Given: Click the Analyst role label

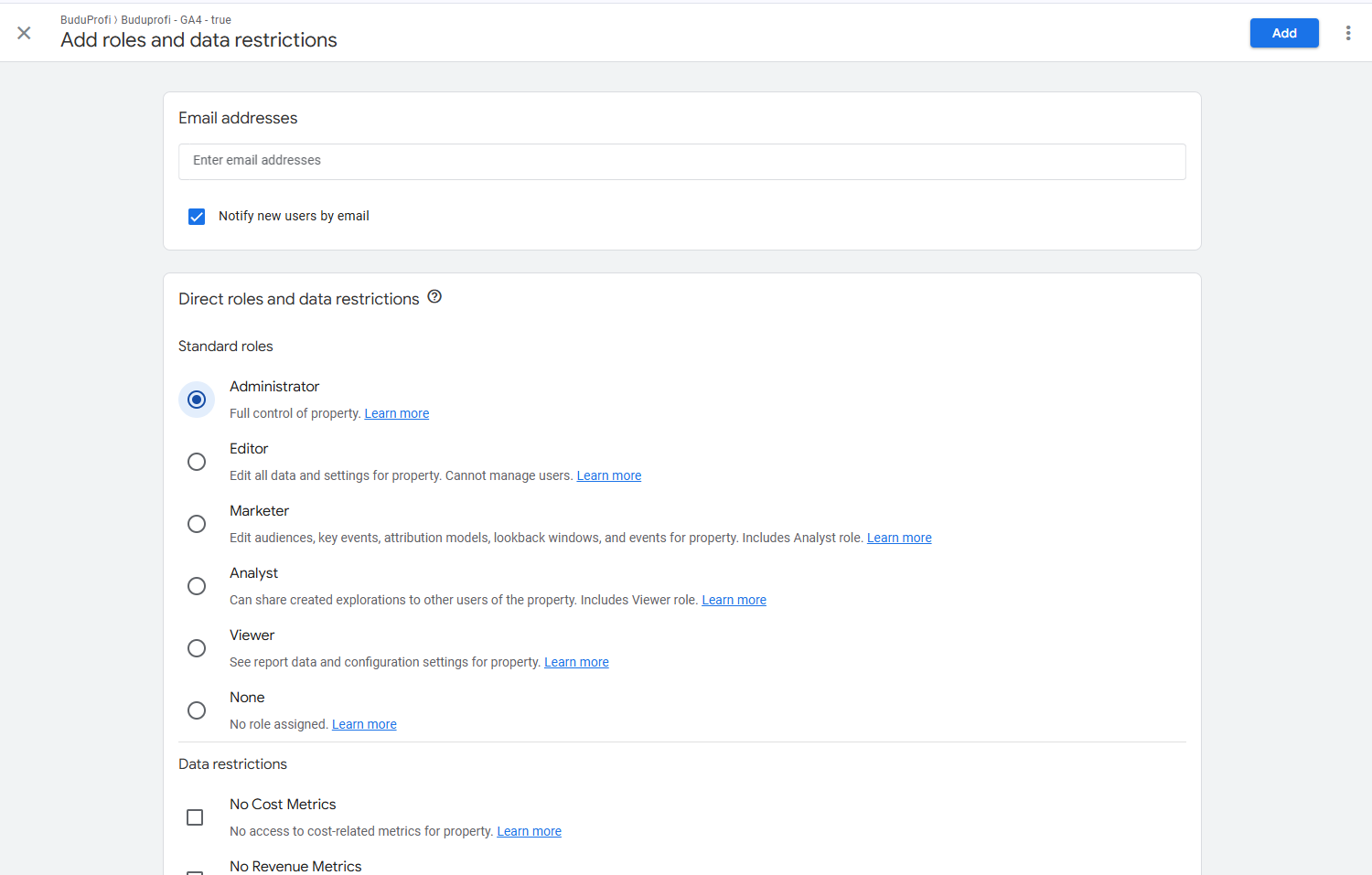Looking at the screenshot, I should tap(253, 573).
